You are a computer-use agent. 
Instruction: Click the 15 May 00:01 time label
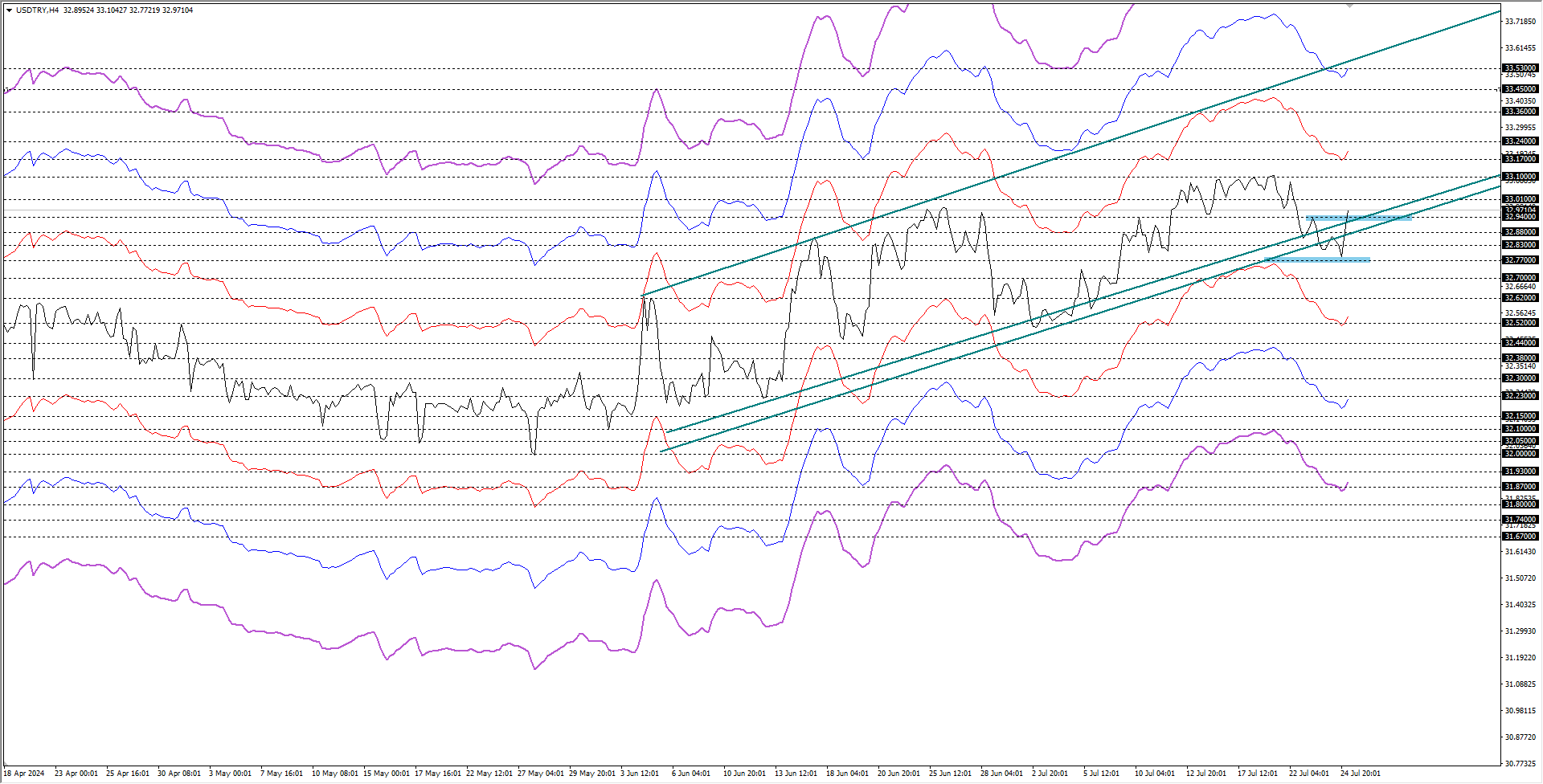387,774
